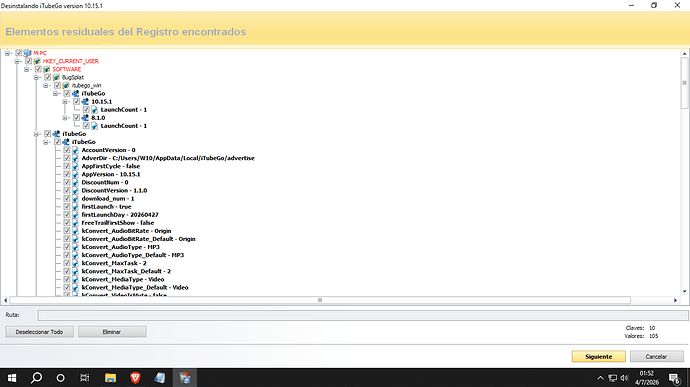Open Task View on the taskbar
The image size is (690, 387).
click(84, 378)
